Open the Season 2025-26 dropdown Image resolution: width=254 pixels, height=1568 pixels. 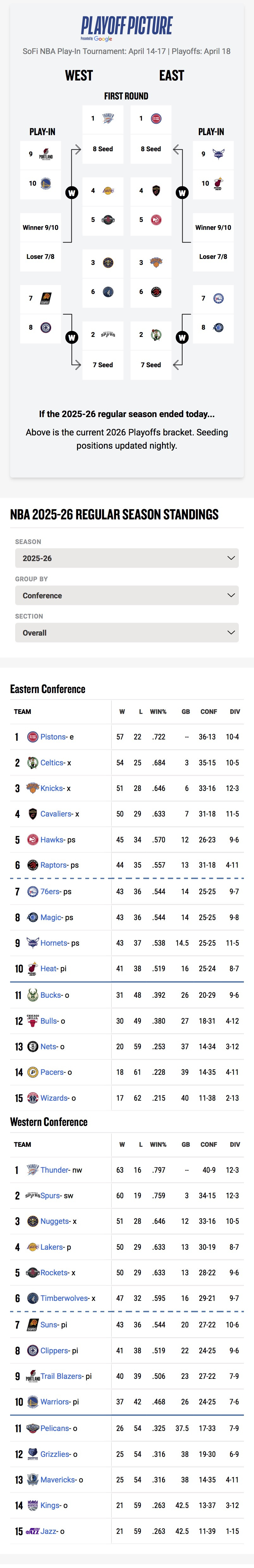tap(127, 558)
